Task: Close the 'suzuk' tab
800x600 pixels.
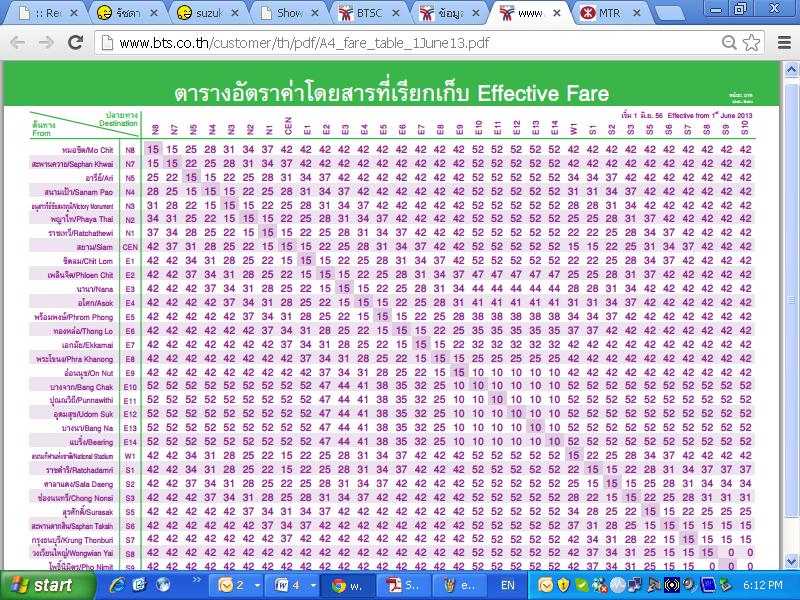Action: [235, 13]
